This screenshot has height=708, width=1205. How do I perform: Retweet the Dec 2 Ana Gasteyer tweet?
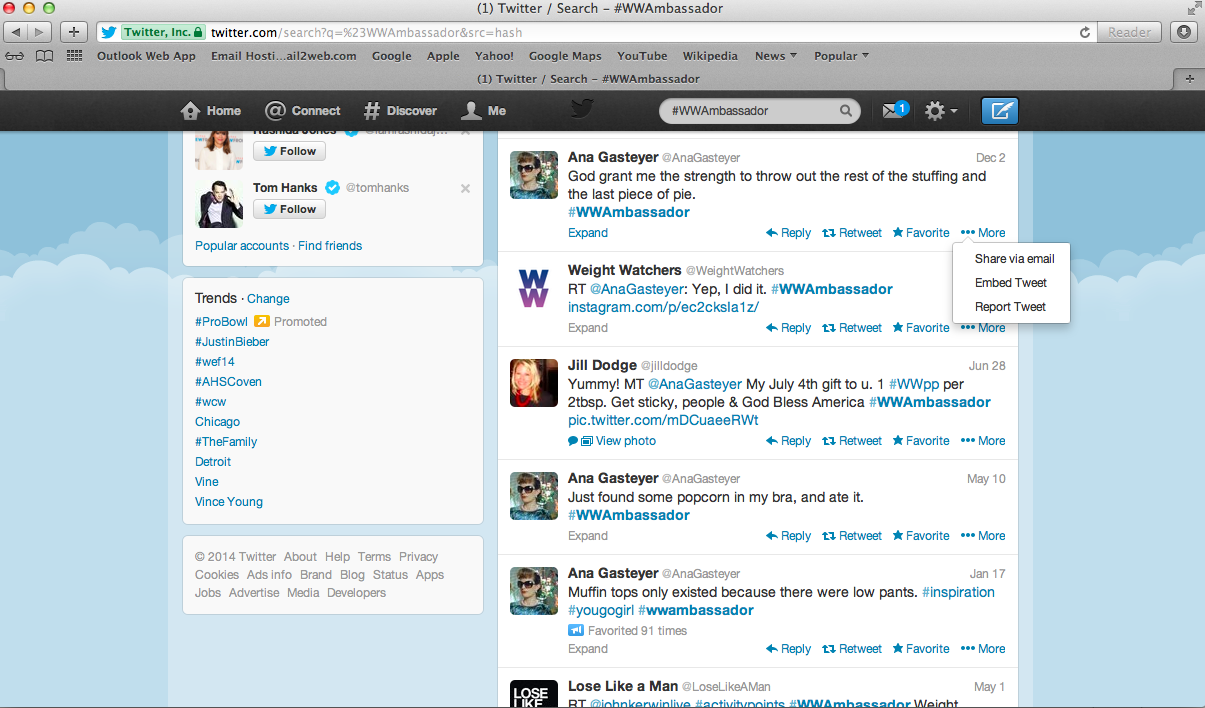(852, 233)
